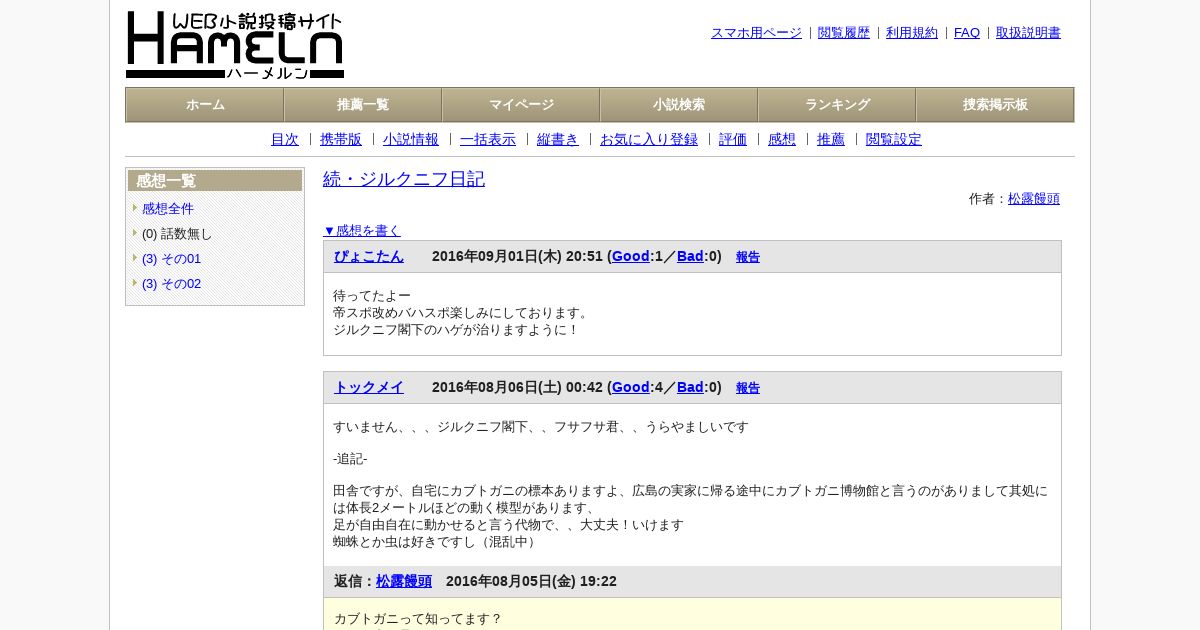1200x630 pixels.
Task: Click the date 2016年09月01日(木) 20:51
Action: tap(517, 257)
